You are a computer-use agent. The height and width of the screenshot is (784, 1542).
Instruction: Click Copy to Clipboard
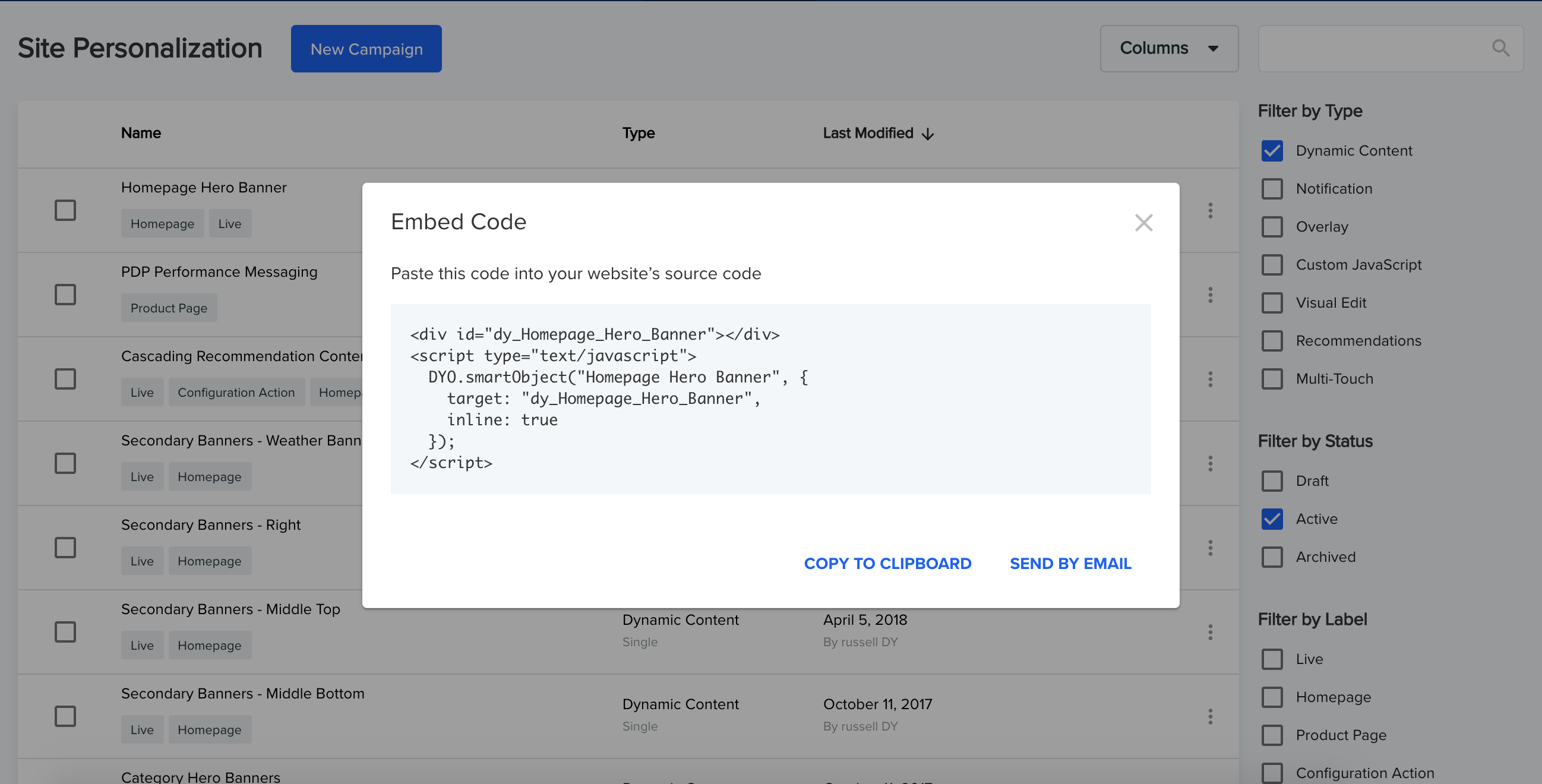click(x=887, y=564)
